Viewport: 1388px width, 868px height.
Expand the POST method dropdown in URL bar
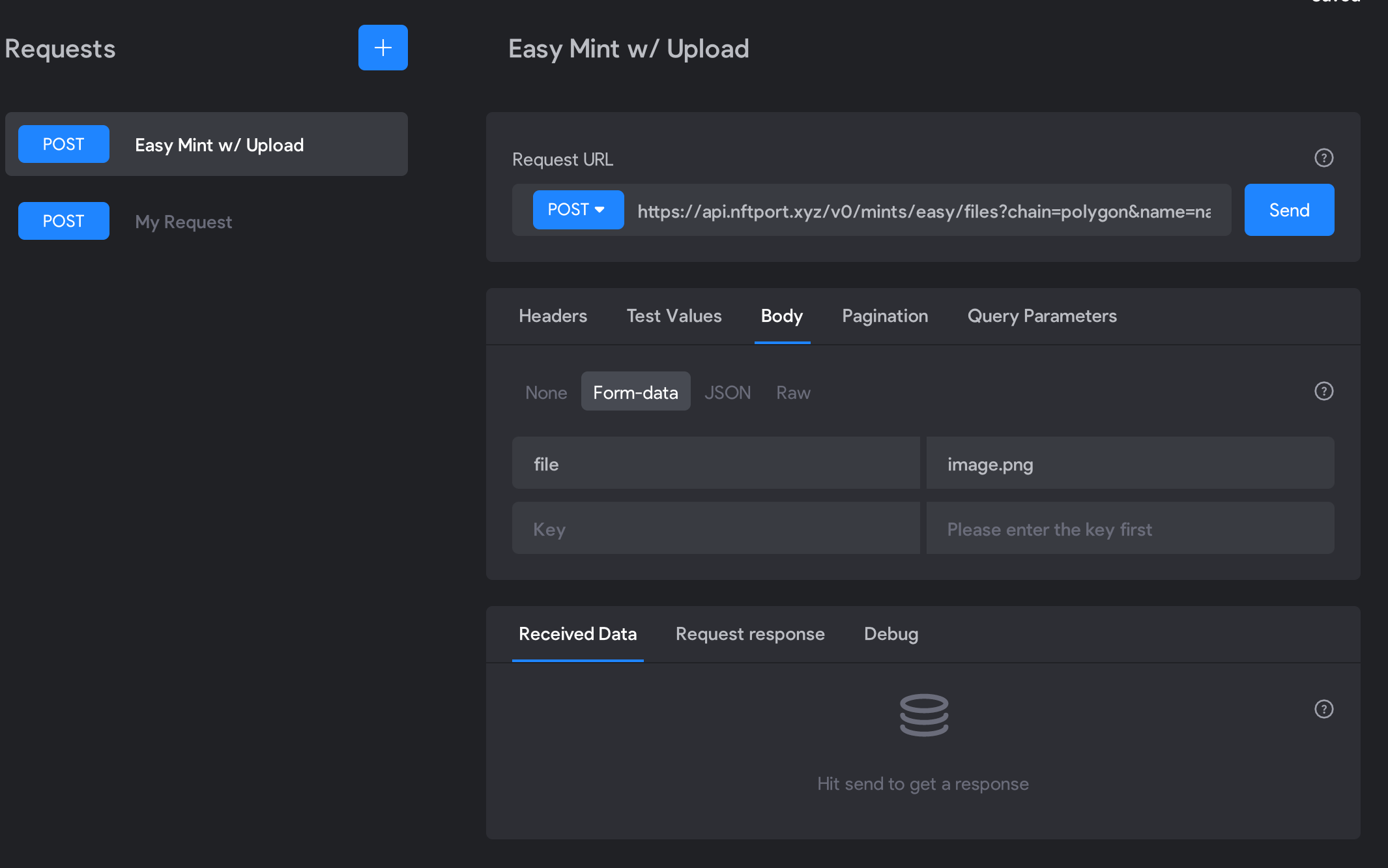578,210
